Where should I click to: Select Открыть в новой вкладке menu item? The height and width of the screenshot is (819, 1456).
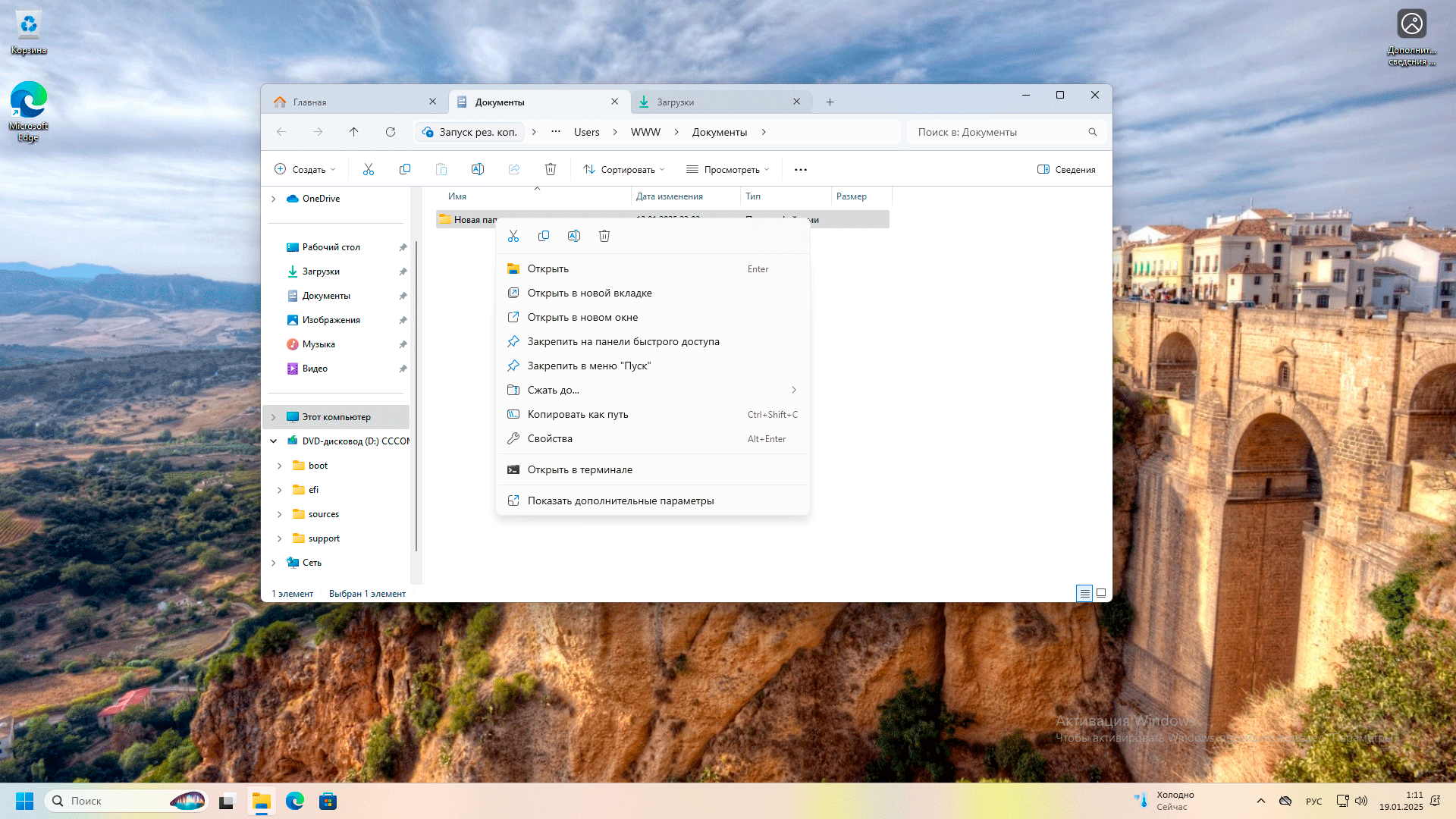(590, 292)
